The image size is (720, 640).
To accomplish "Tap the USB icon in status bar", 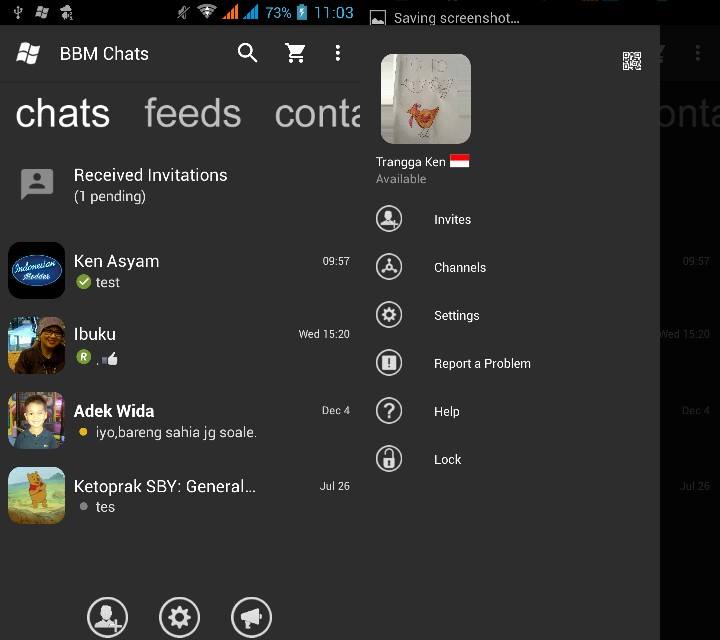I will coord(18,12).
